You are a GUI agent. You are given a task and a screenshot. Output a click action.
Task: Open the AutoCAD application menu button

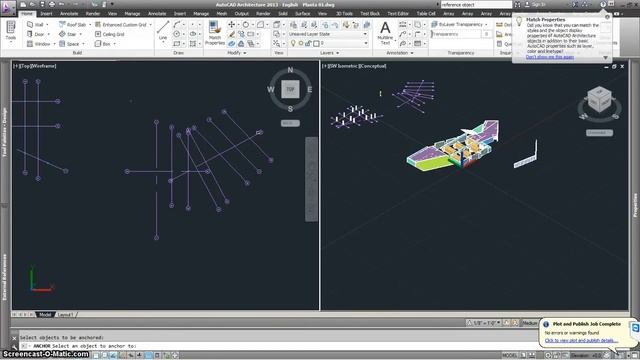coord(7,8)
